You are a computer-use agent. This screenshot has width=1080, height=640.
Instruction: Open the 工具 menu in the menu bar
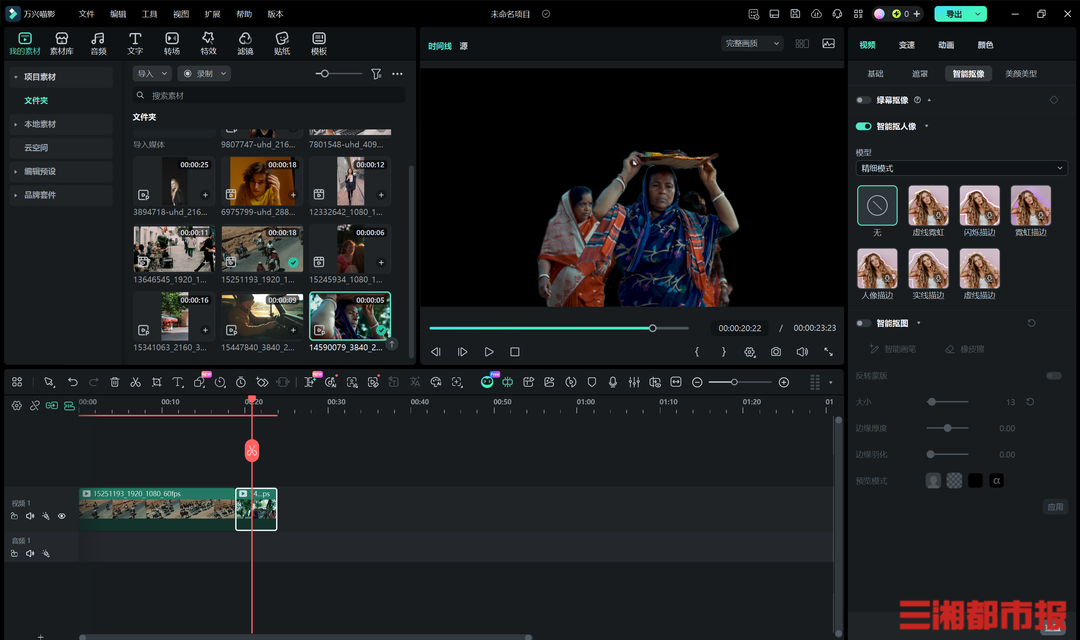click(x=149, y=14)
